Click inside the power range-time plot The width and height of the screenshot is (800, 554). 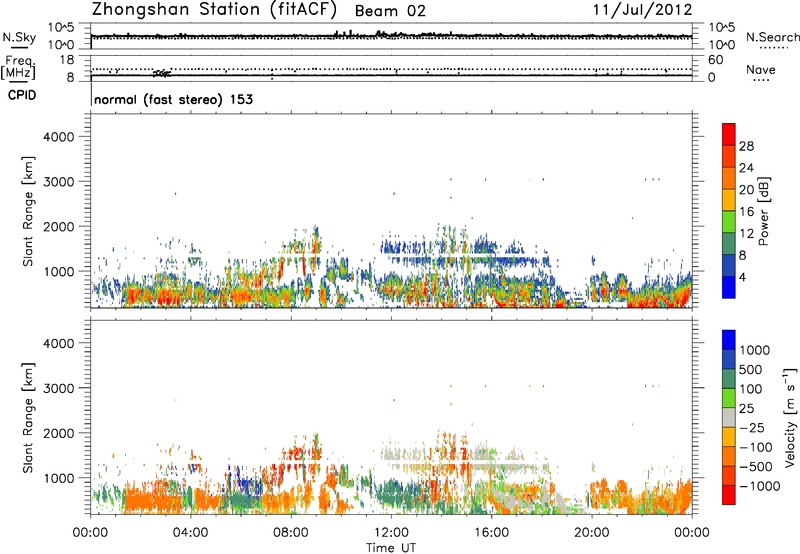coord(391,211)
